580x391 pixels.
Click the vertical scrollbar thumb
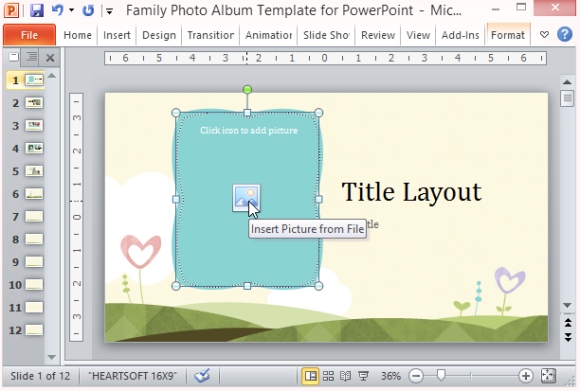567,98
